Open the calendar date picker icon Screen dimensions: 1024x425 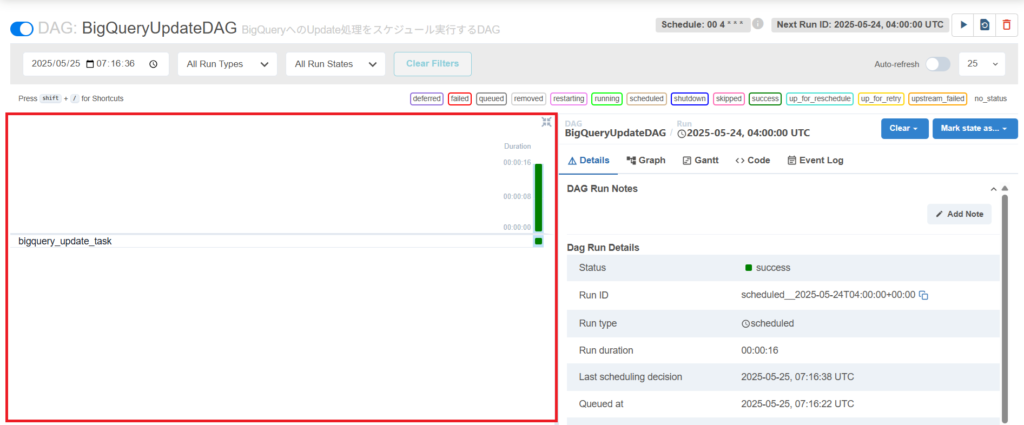(x=90, y=64)
